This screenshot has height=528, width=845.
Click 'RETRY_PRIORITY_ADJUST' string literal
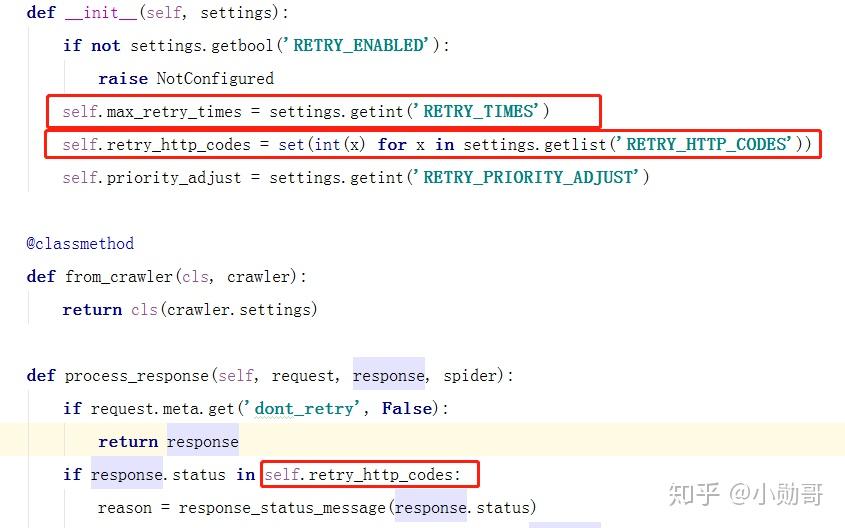click(530, 177)
